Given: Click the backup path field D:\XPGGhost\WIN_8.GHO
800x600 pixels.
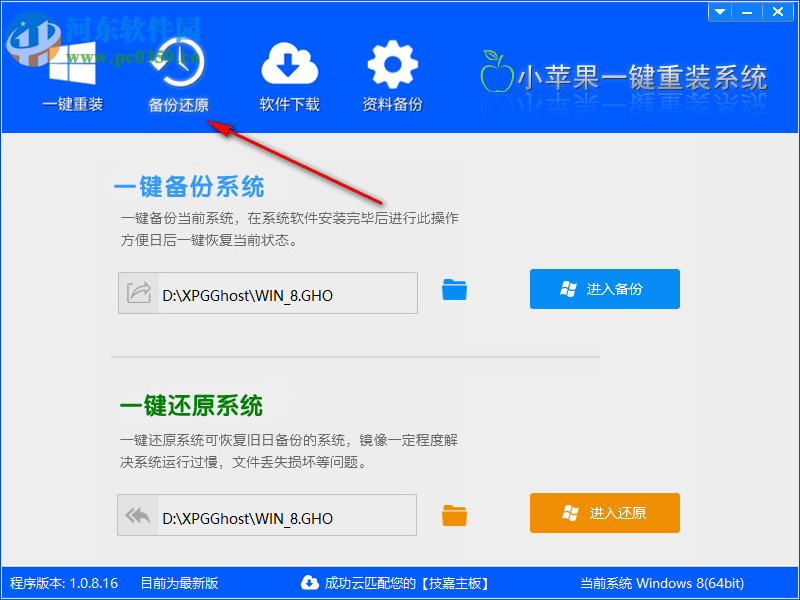Looking at the screenshot, I should [268, 293].
